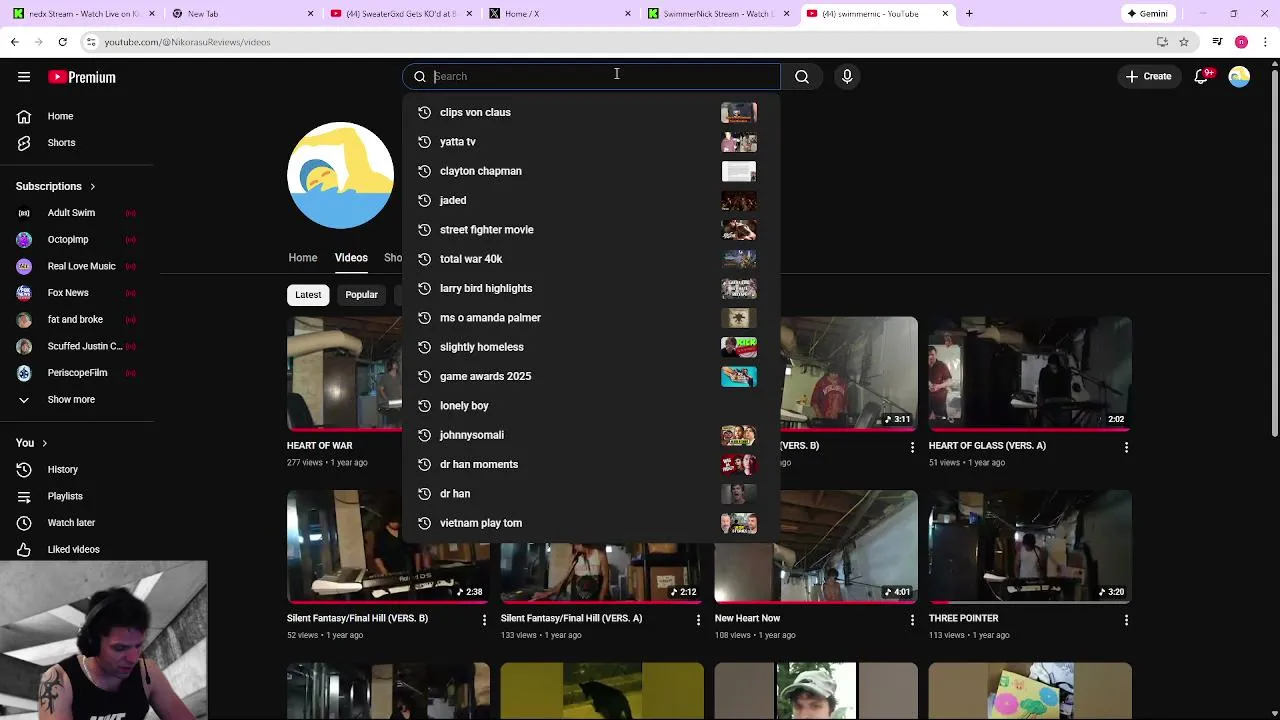Switch to channel Videos tab

(x=351, y=257)
